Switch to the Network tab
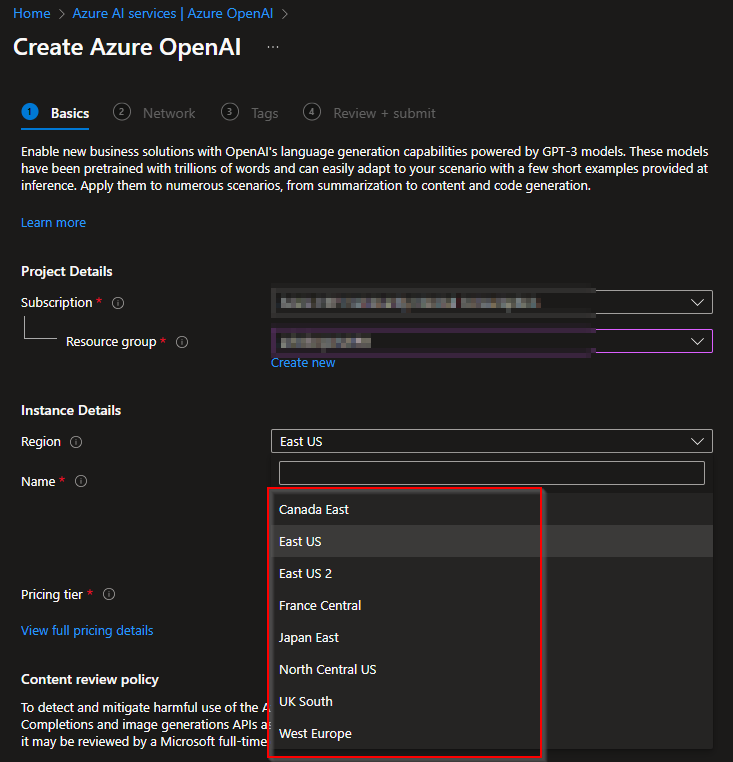The width and height of the screenshot is (733, 762). (x=154, y=113)
